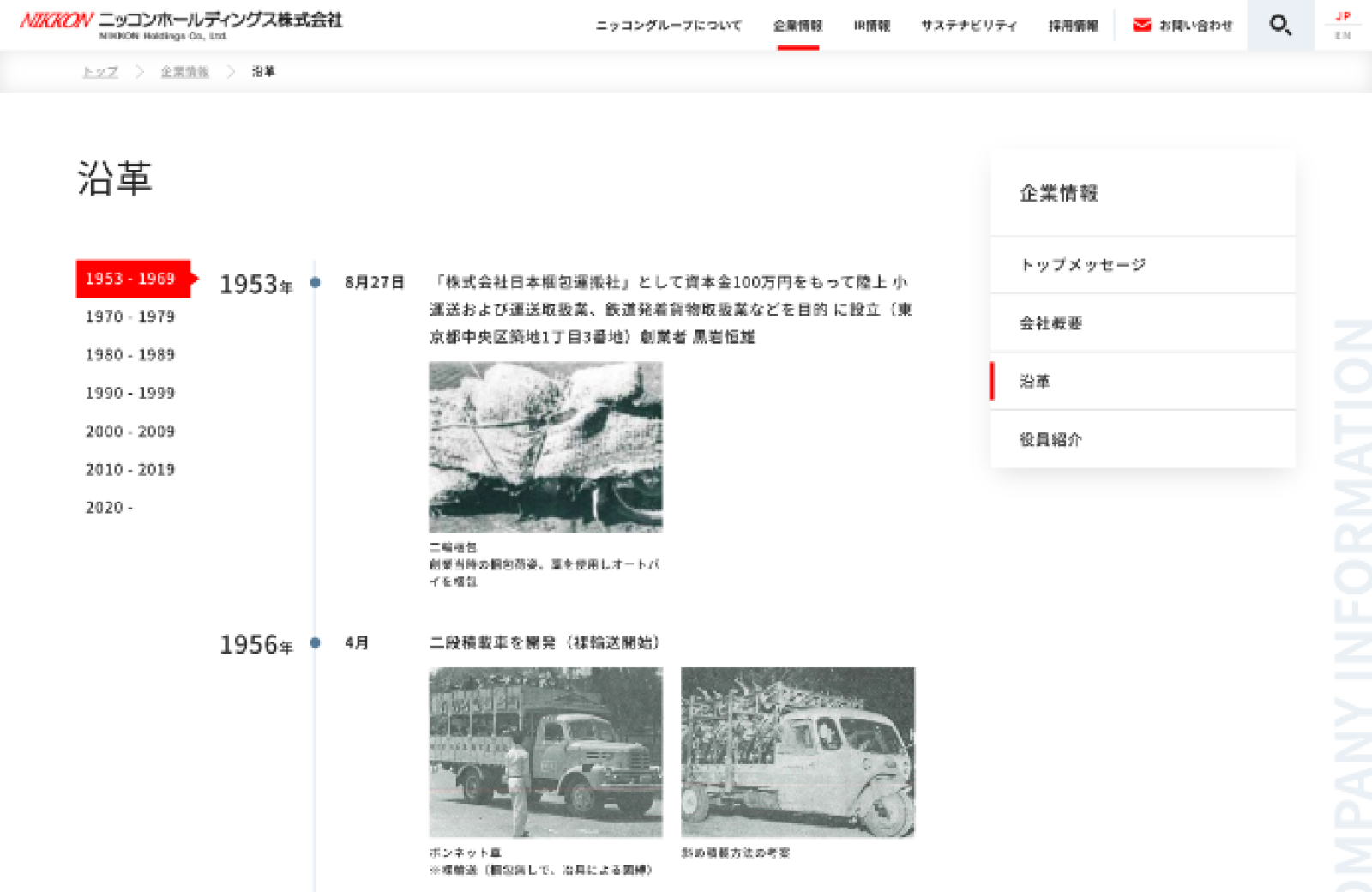Screen dimensions: 1372x892
Task: Select the 2020 - period filter
Action: click(x=108, y=508)
